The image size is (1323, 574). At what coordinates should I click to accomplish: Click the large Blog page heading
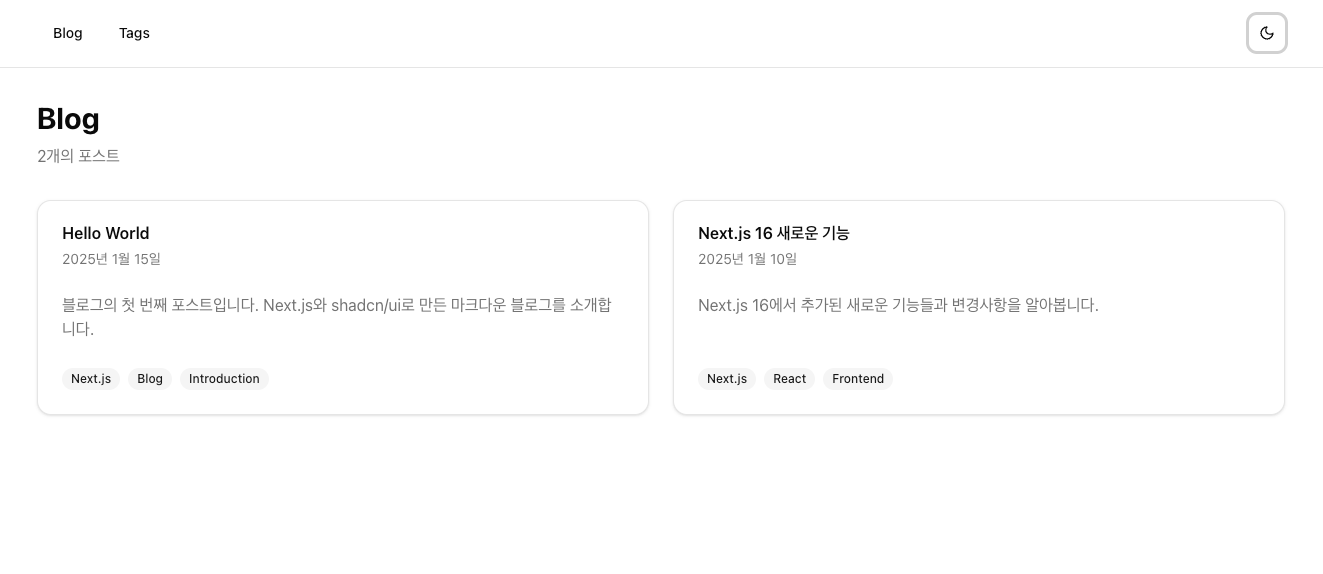68,119
